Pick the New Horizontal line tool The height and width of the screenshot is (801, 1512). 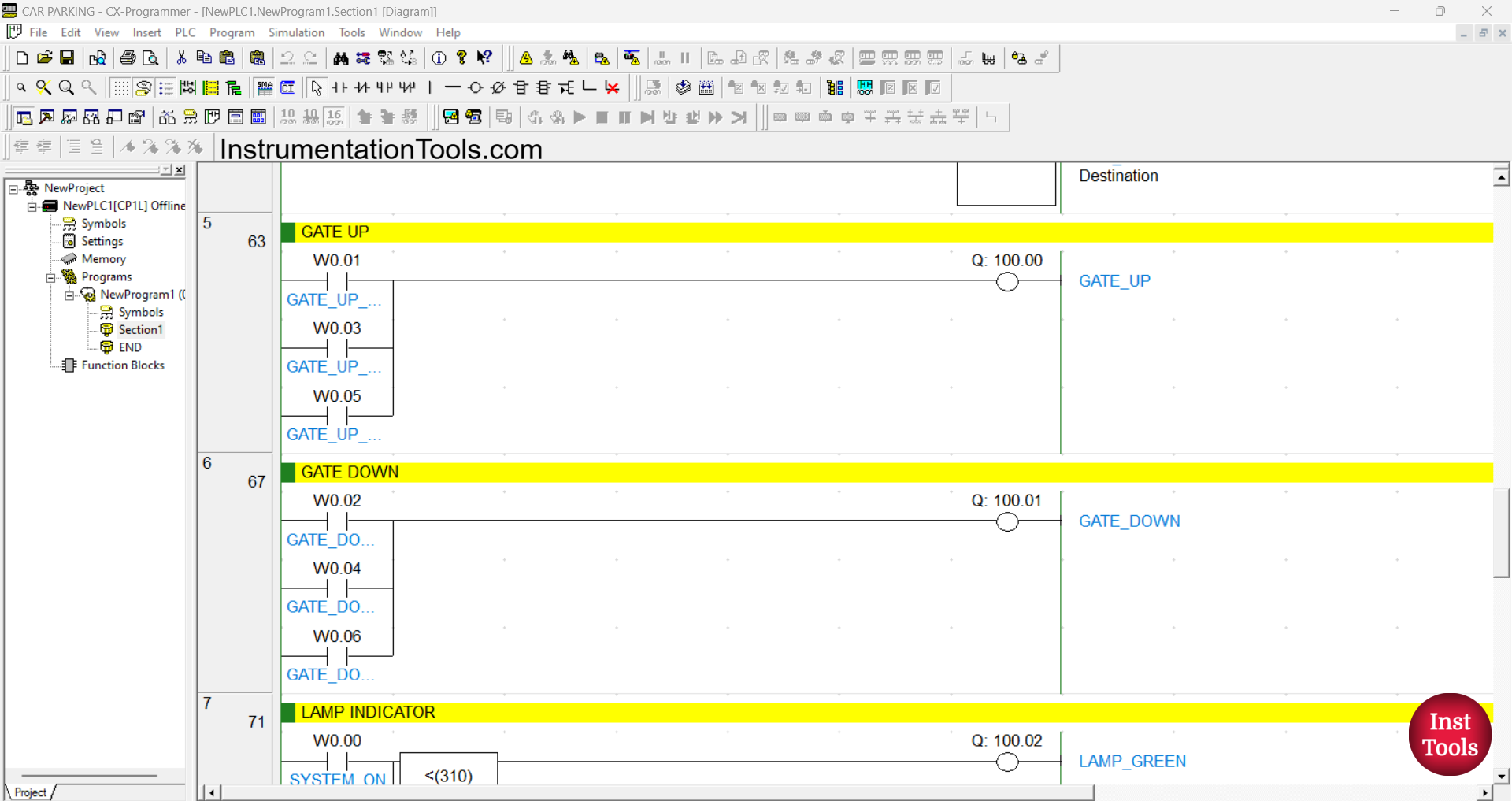point(452,87)
